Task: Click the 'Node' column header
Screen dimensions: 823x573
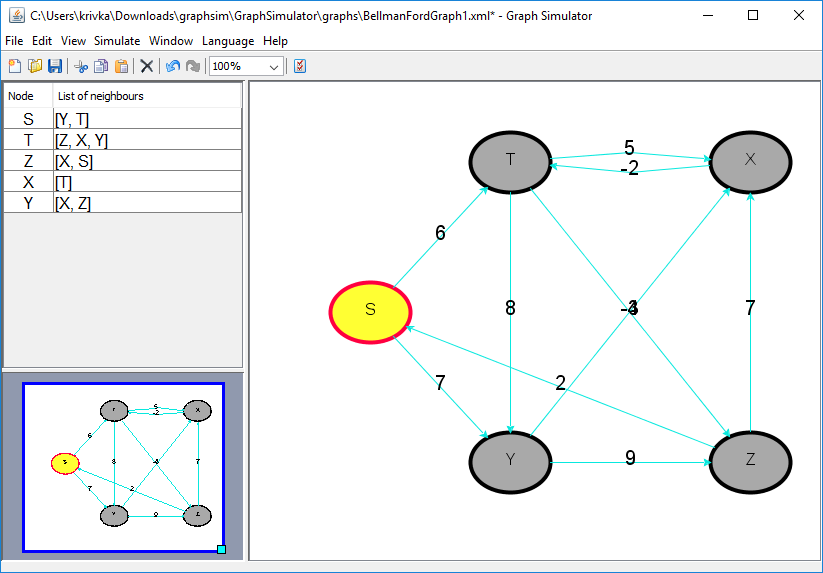Action: coord(28,96)
